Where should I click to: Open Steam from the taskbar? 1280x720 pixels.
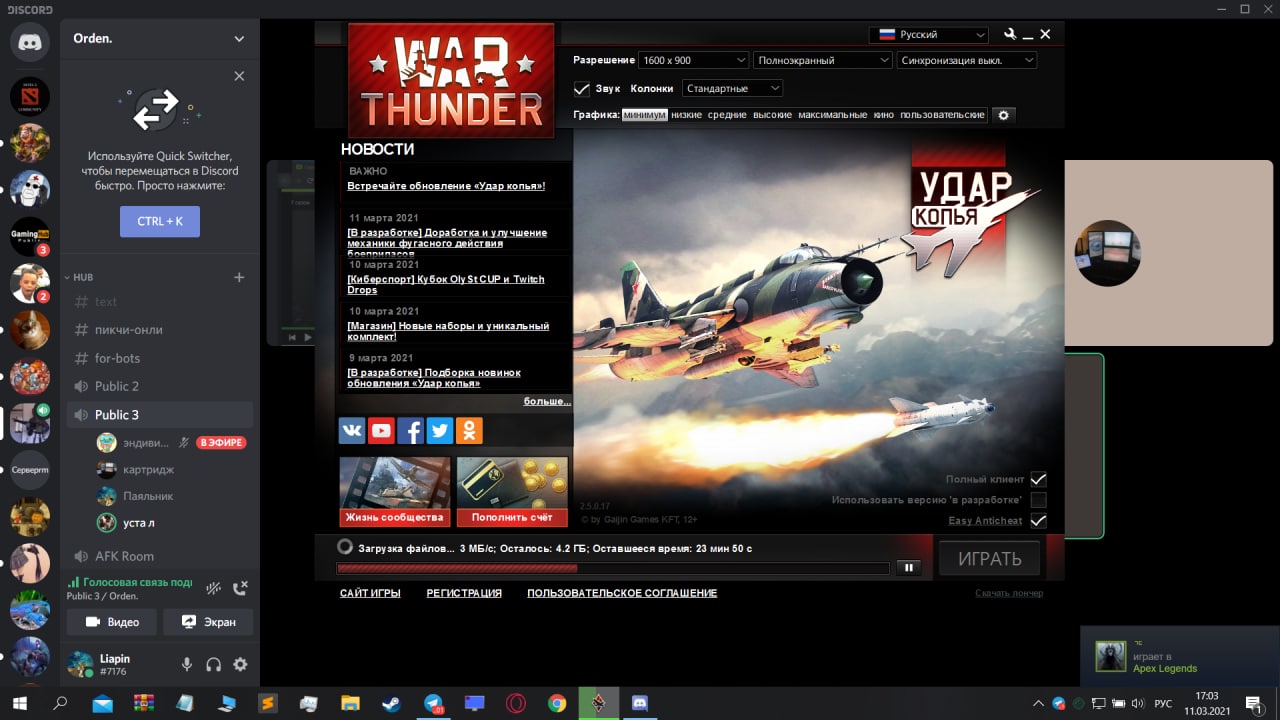[392, 703]
